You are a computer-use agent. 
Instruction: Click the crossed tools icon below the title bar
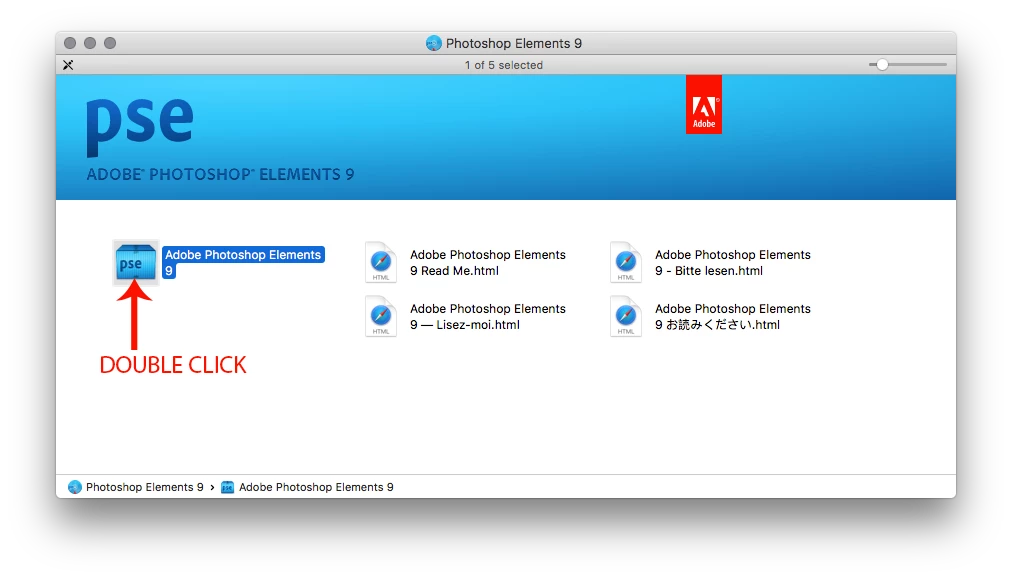(68, 65)
